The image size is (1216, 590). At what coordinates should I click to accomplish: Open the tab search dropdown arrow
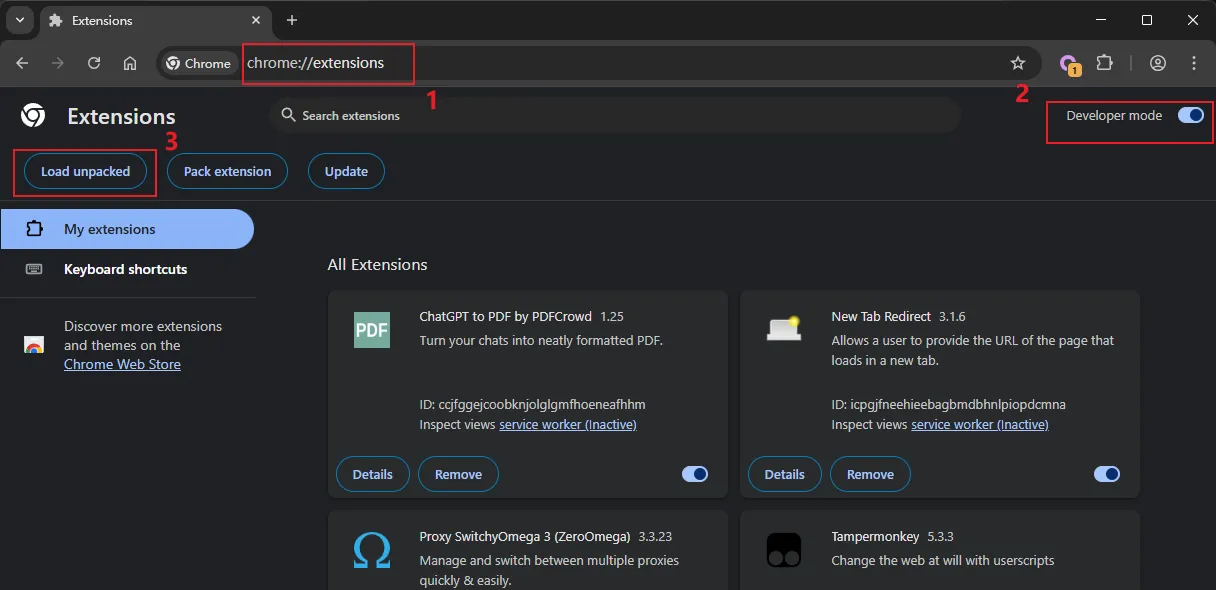20,20
